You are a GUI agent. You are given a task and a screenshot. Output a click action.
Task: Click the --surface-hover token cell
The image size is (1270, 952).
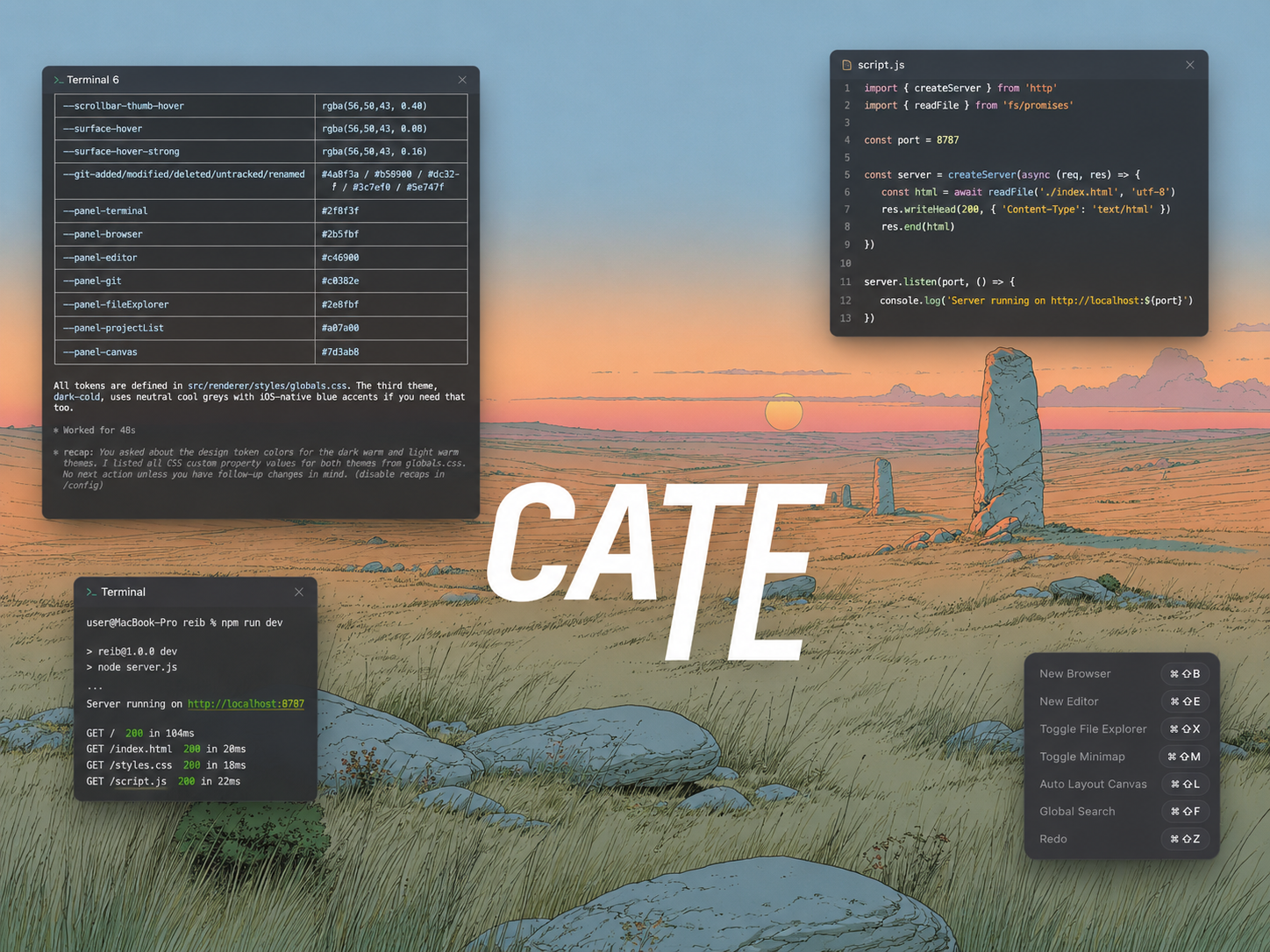coord(184,129)
